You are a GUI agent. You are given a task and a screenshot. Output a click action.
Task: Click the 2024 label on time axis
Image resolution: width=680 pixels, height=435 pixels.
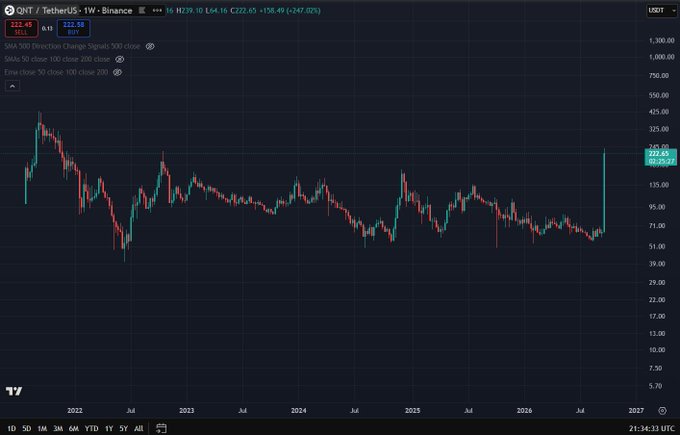(298, 410)
